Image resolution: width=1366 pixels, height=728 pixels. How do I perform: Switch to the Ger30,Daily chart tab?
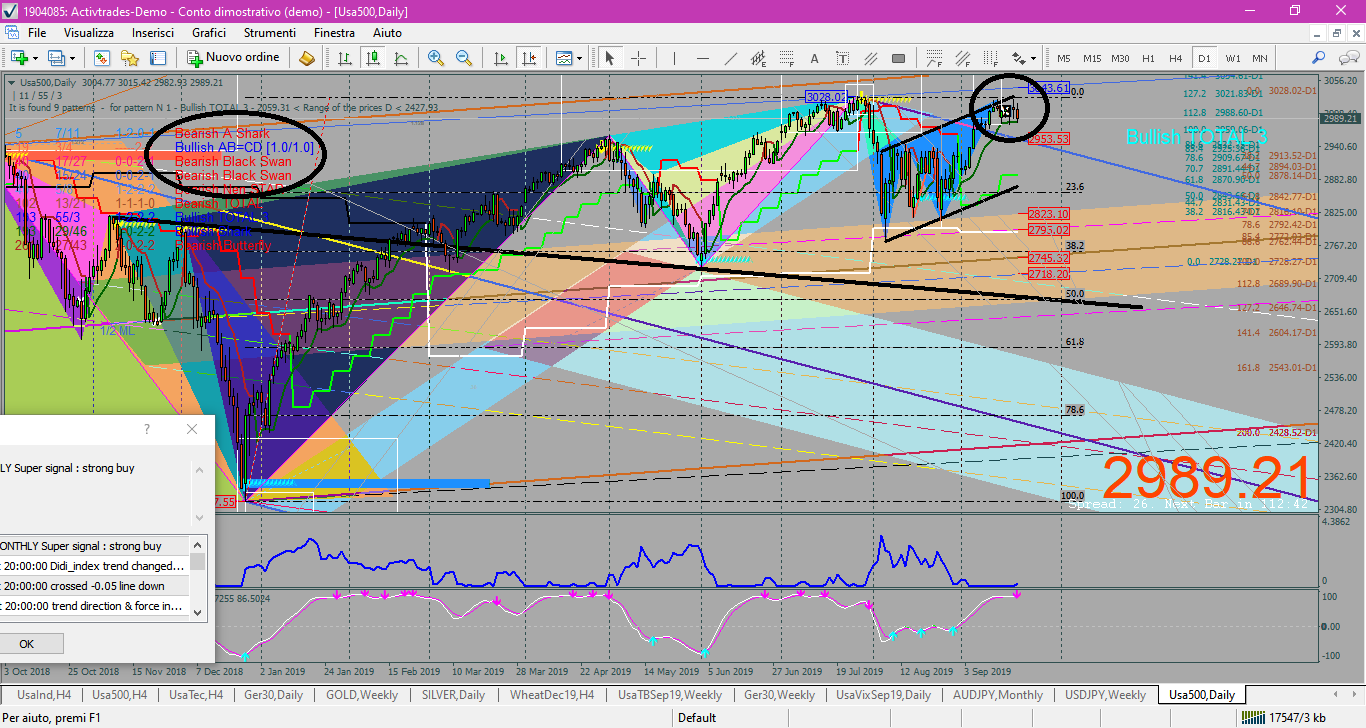pos(273,695)
